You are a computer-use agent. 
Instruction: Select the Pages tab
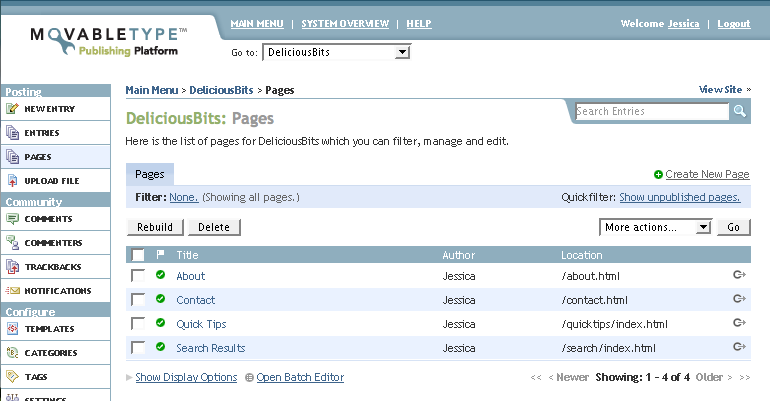coord(150,174)
